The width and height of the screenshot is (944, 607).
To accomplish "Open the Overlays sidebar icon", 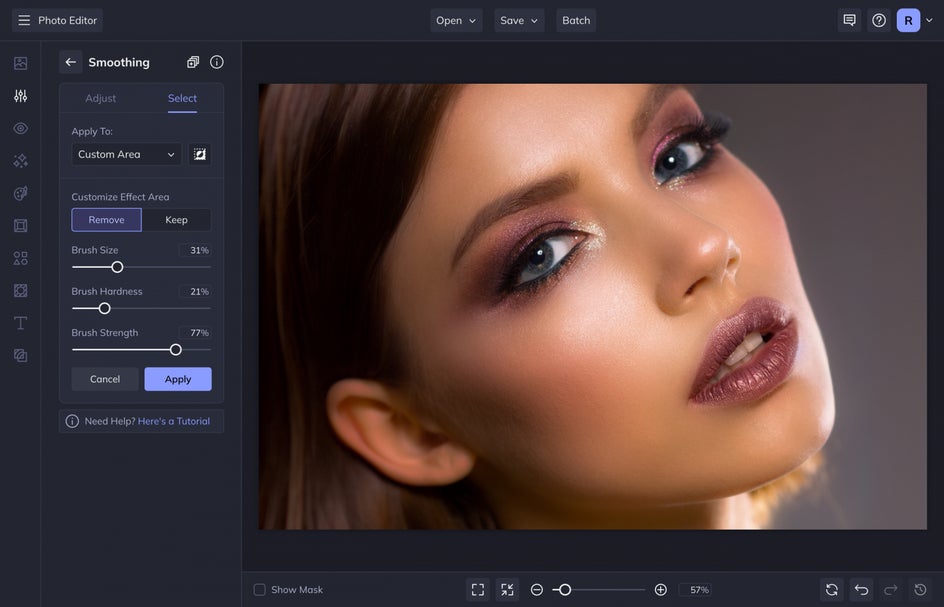I will tap(20, 356).
